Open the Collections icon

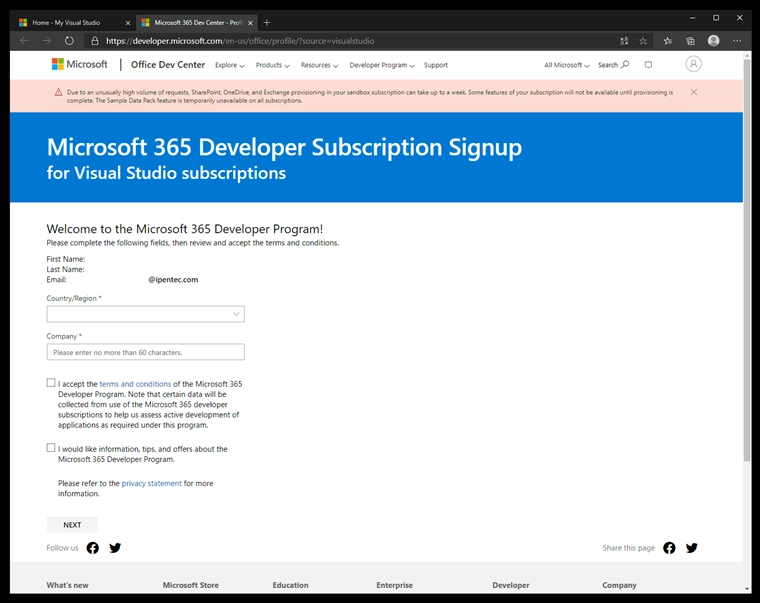click(690, 41)
